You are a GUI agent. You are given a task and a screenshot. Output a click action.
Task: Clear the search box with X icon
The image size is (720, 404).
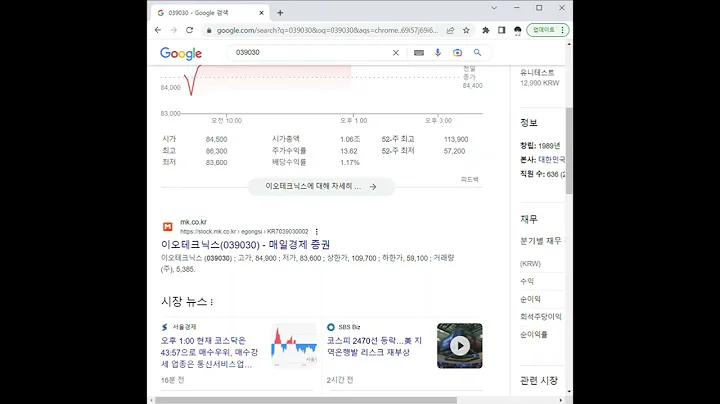click(396, 53)
